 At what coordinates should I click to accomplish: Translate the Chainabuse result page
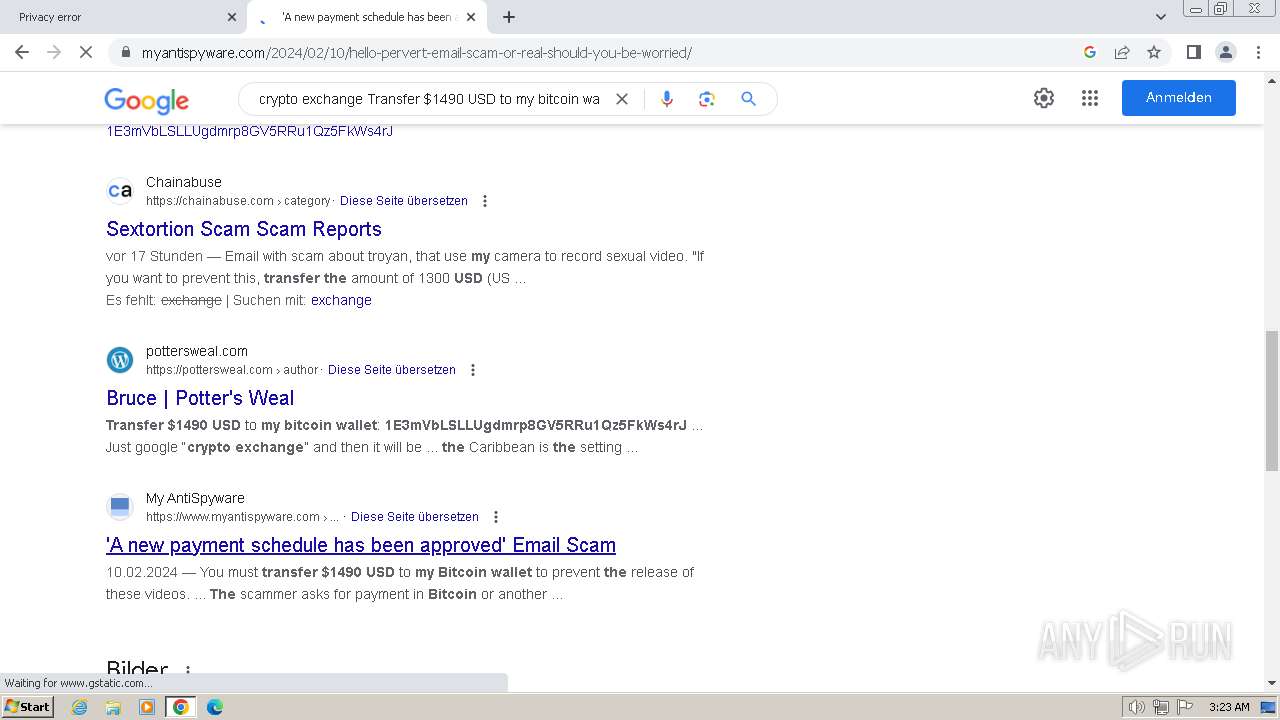404,201
